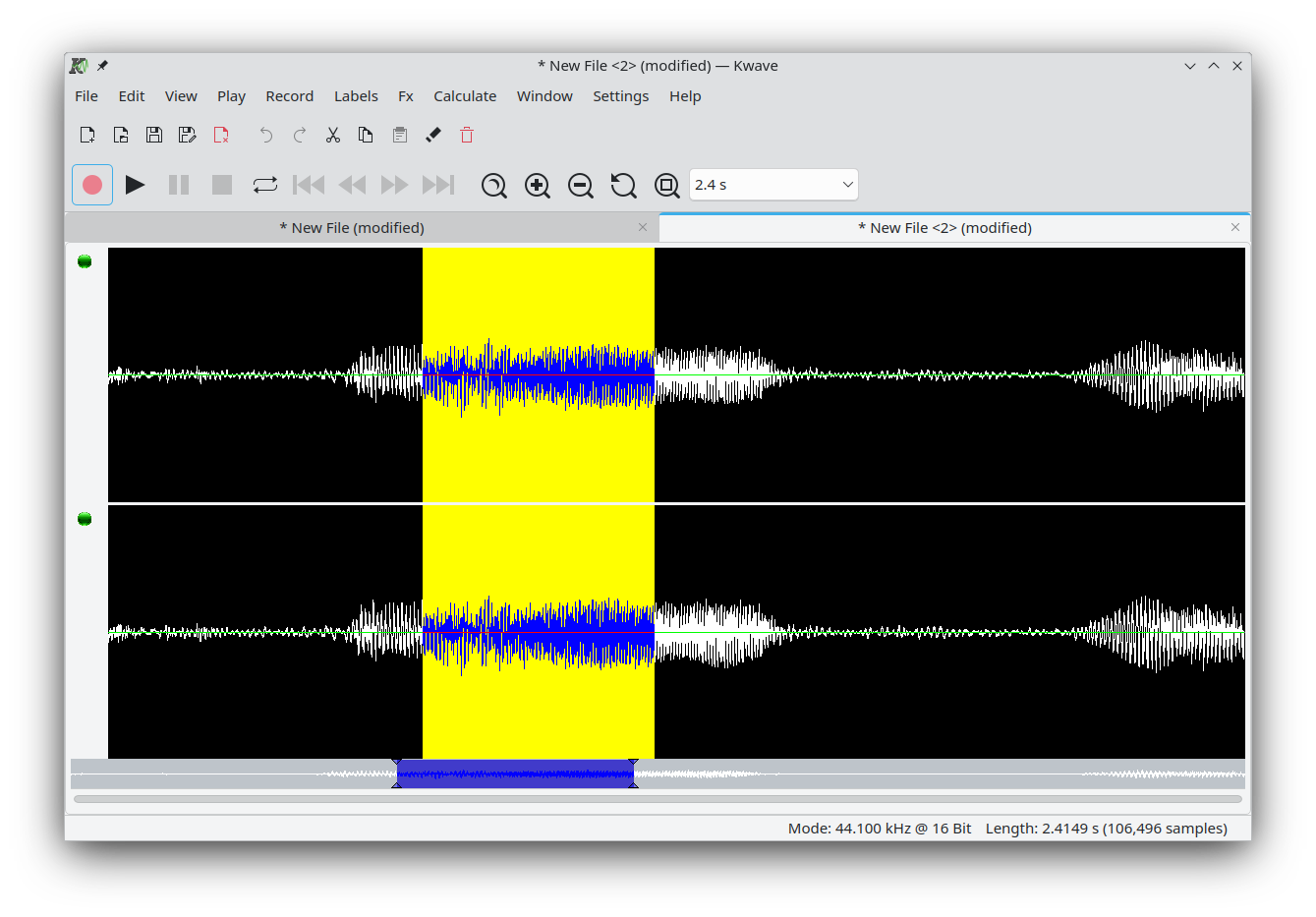Cut selection with the scissors icon

333,135
